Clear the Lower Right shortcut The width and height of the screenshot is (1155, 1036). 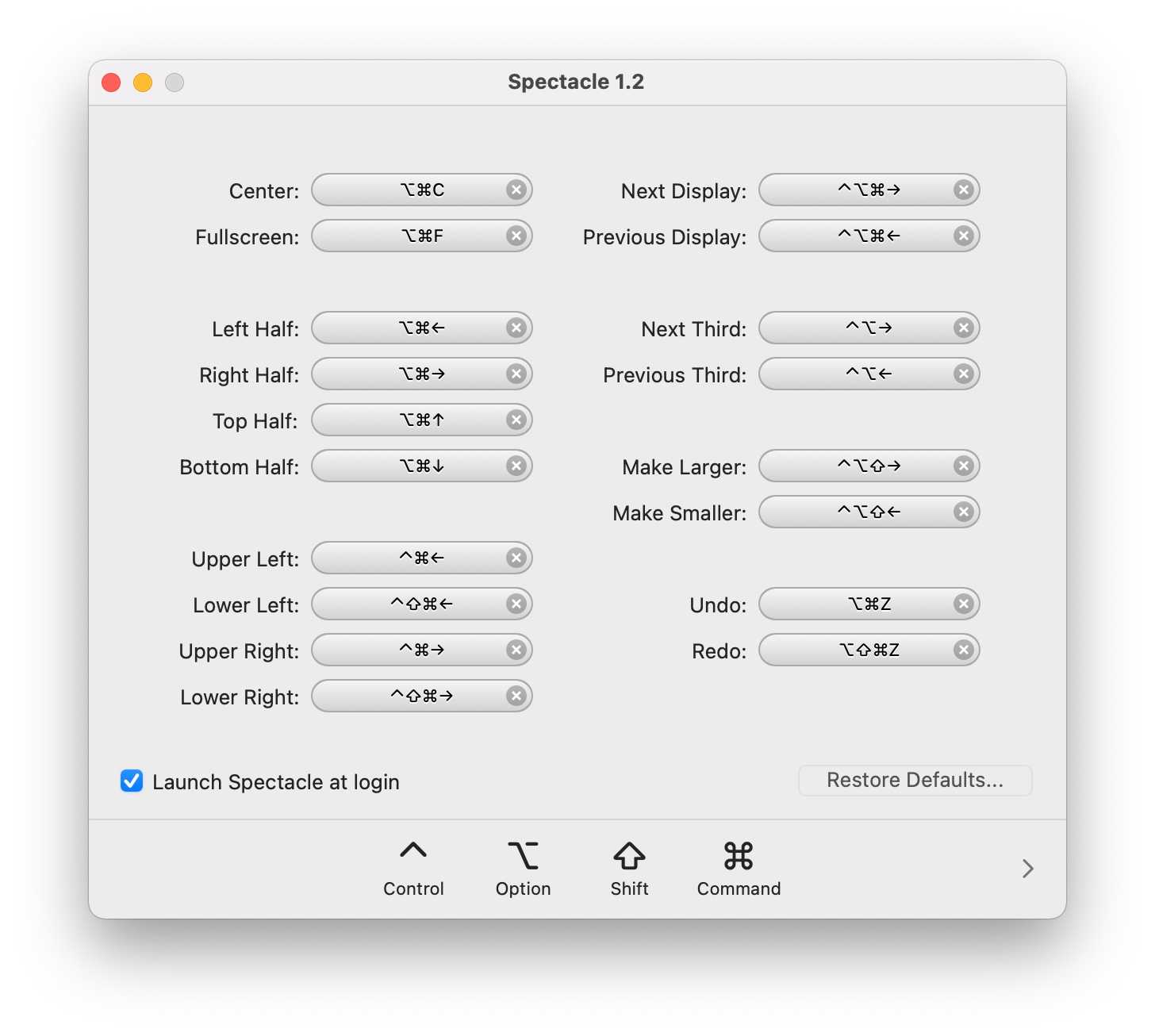click(x=516, y=696)
